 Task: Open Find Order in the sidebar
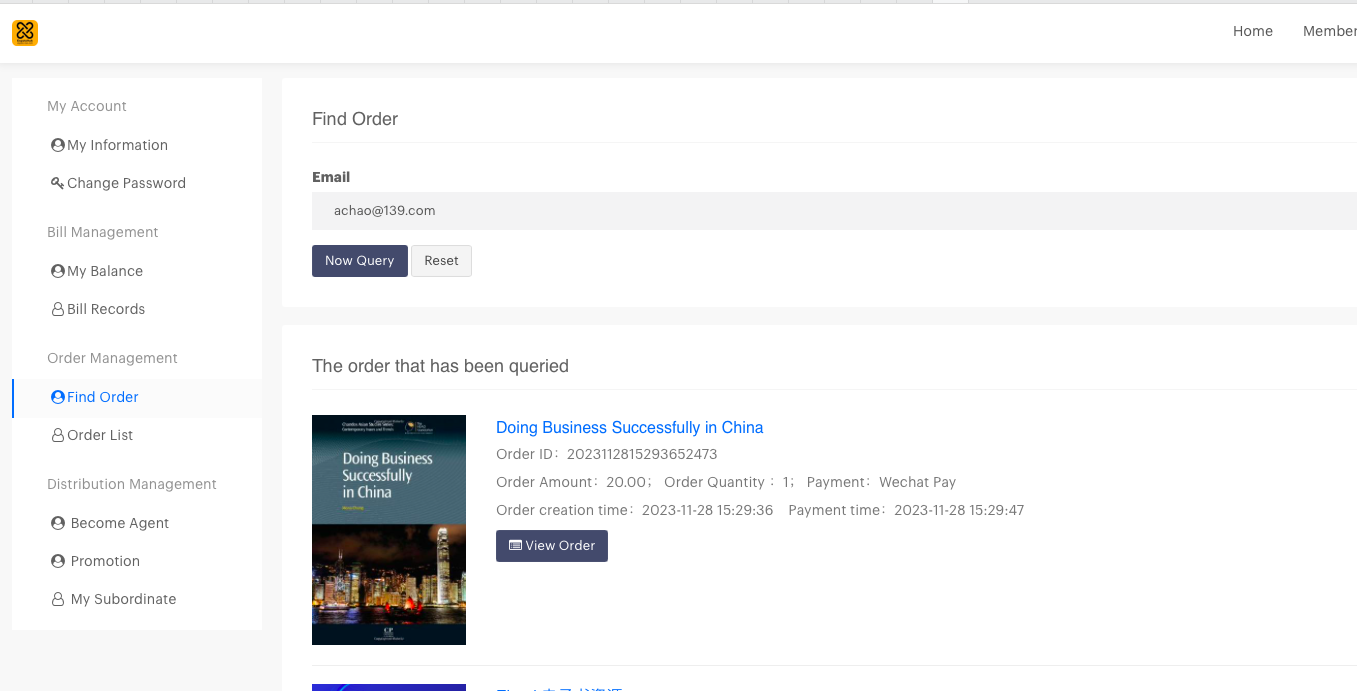click(102, 397)
